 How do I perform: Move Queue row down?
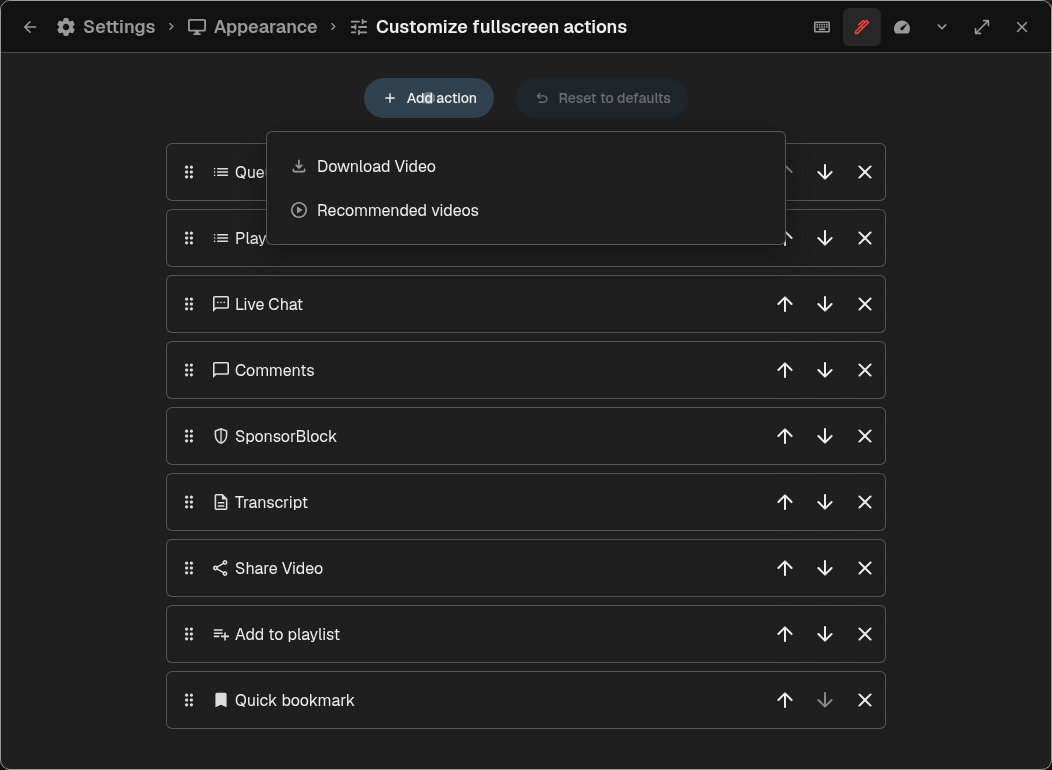(x=825, y=172)
